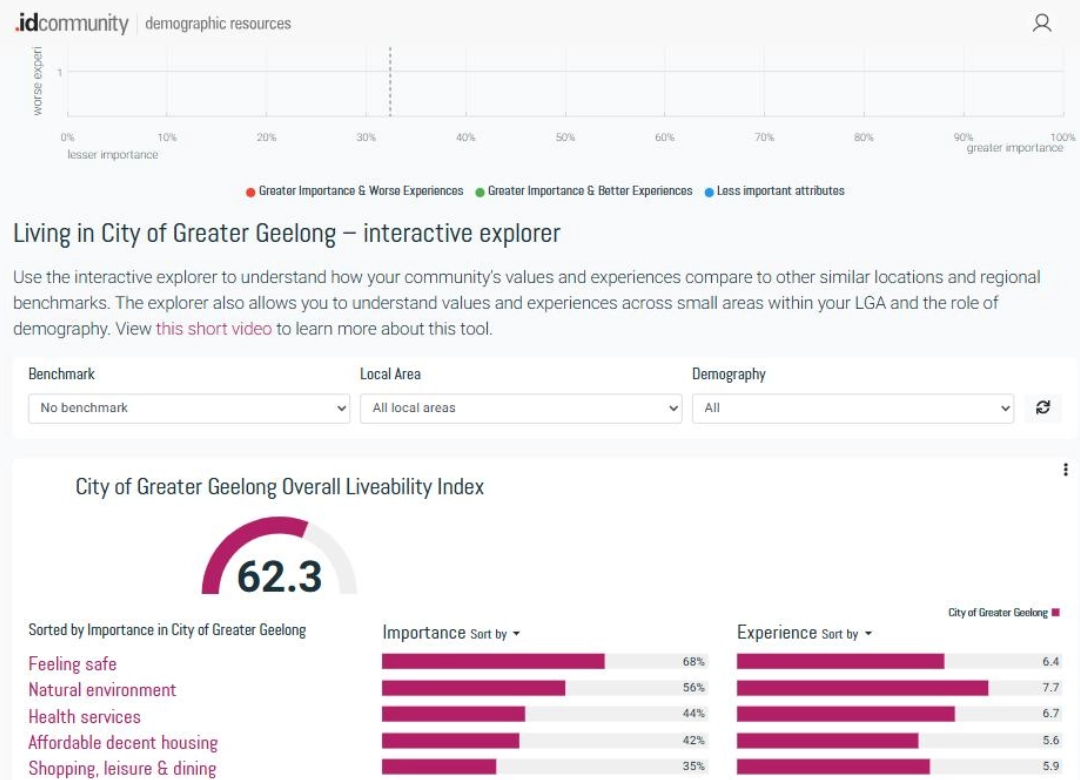Open the Local Area dropdown
Screen dimensions: 1080x780
coord(521,408)
